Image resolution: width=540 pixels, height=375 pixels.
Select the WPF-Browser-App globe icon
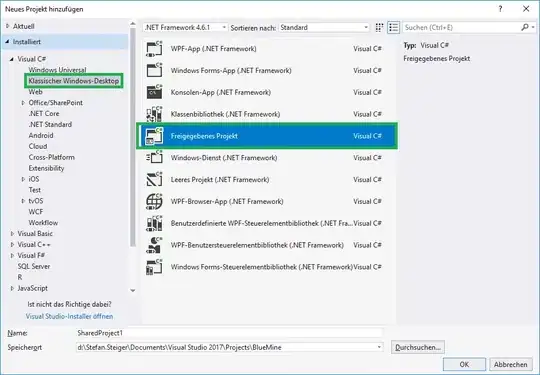click(154, 201)
